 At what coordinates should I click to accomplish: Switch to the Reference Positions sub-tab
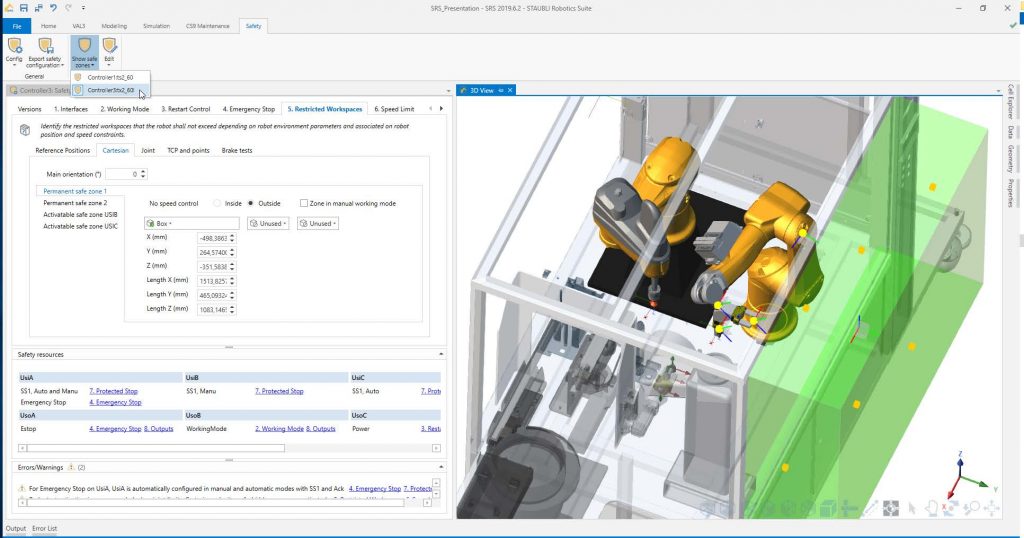coord(63,150)
